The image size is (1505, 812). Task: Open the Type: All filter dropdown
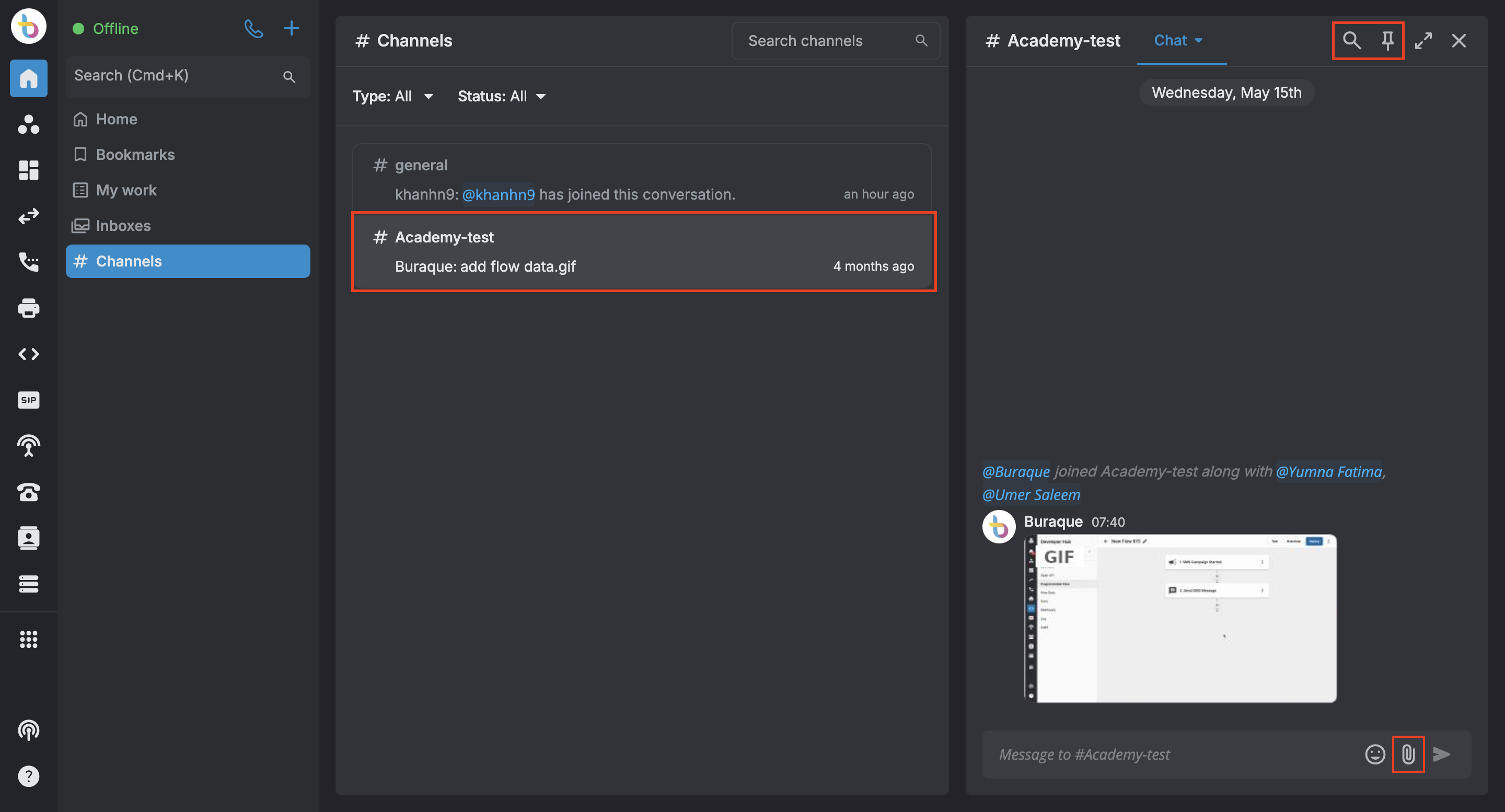[392, 96]
